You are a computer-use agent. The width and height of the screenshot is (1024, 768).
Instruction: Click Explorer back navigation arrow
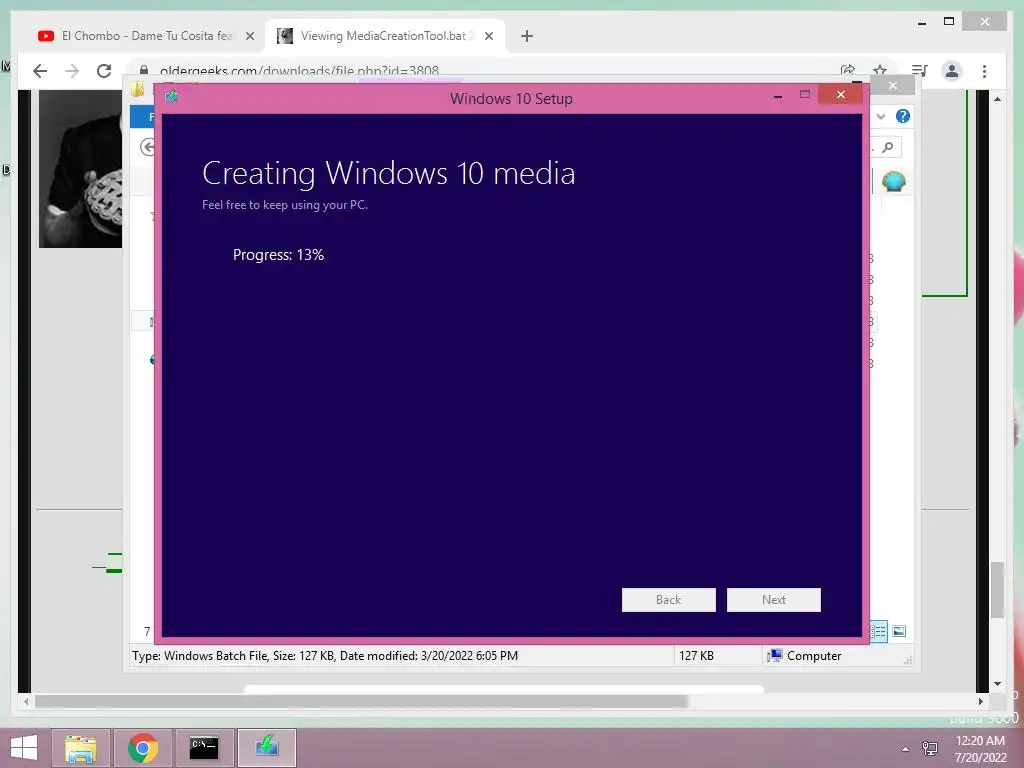[148, 147]
